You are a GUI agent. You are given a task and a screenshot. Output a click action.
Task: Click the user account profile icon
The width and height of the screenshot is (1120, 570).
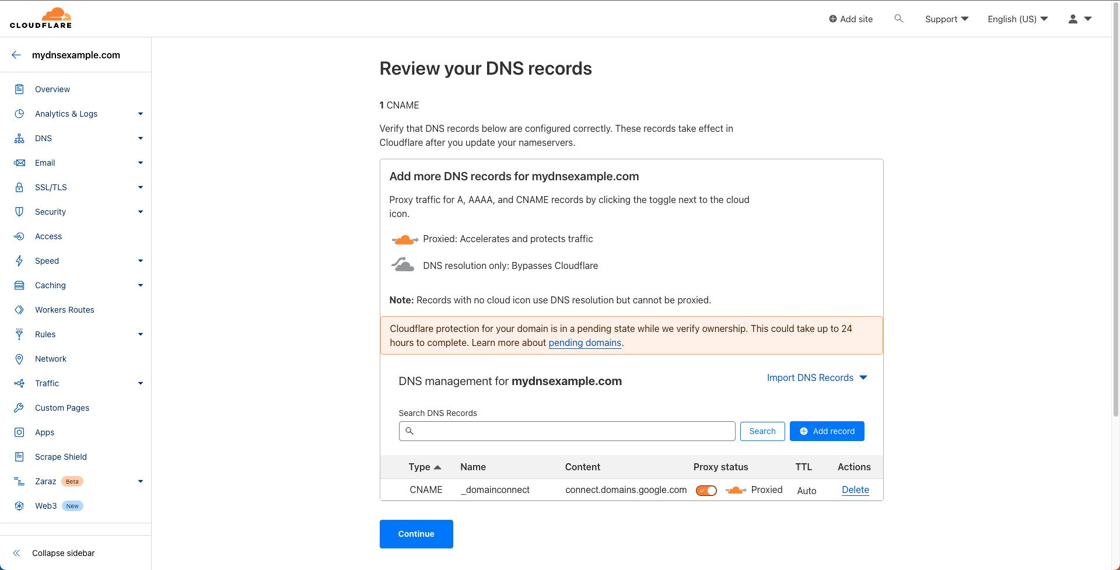tap(1073, 19)
